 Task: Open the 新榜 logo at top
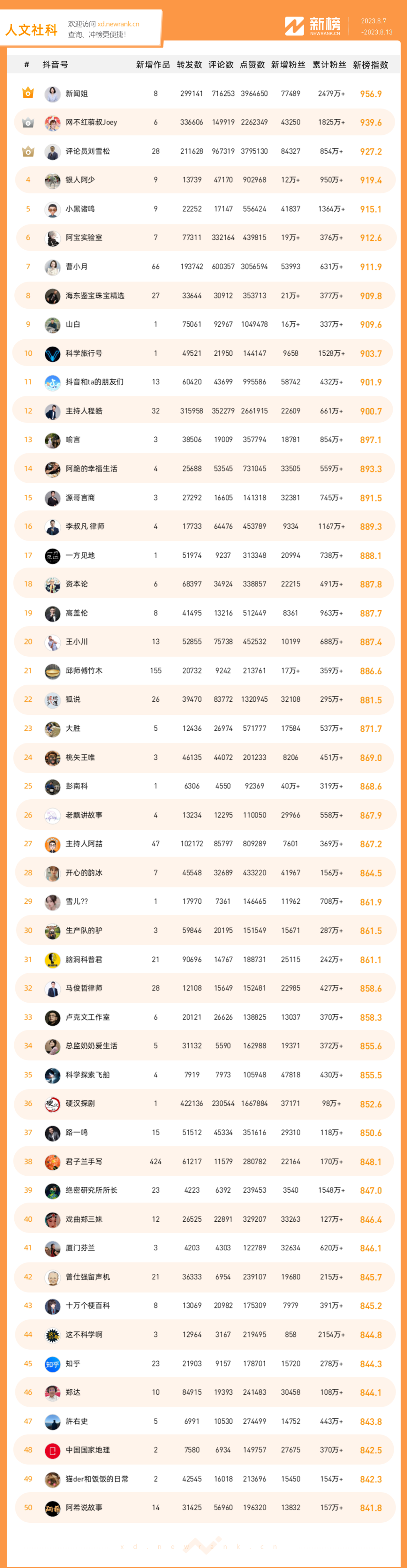click(x=313, y=26)
